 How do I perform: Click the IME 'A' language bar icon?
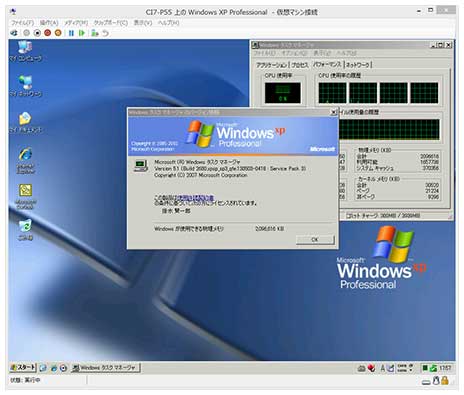click(x=383, y=368)
